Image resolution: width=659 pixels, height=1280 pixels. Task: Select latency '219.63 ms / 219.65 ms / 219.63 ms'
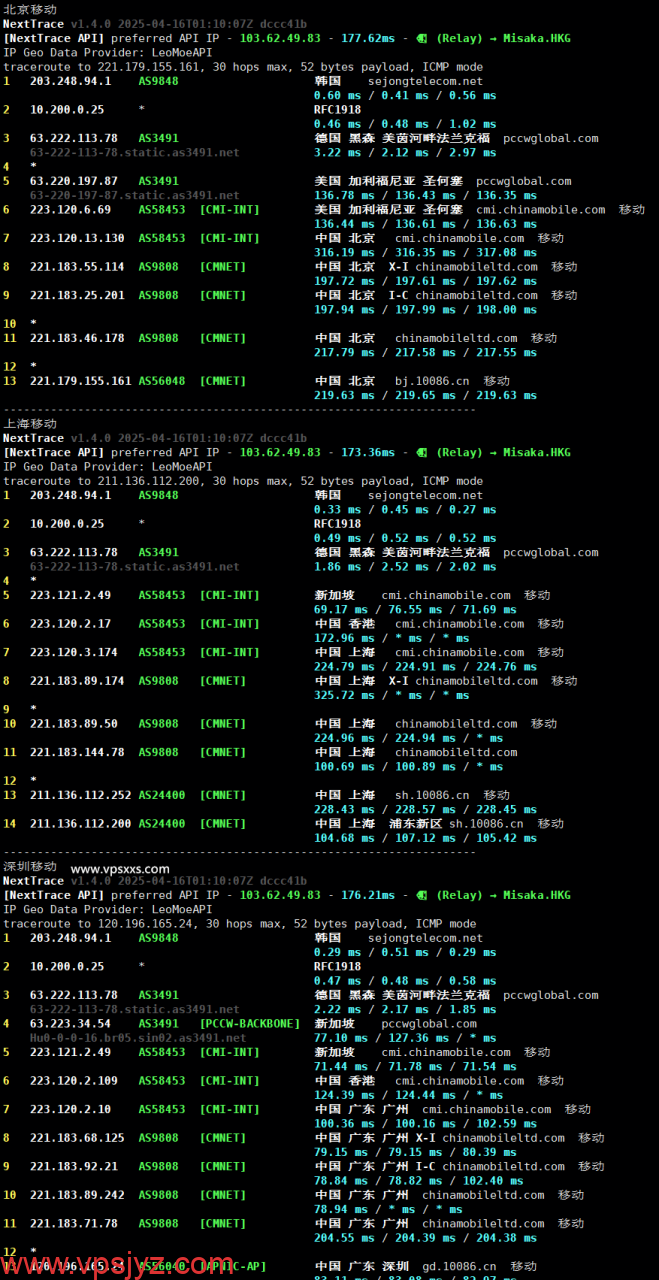425,395
